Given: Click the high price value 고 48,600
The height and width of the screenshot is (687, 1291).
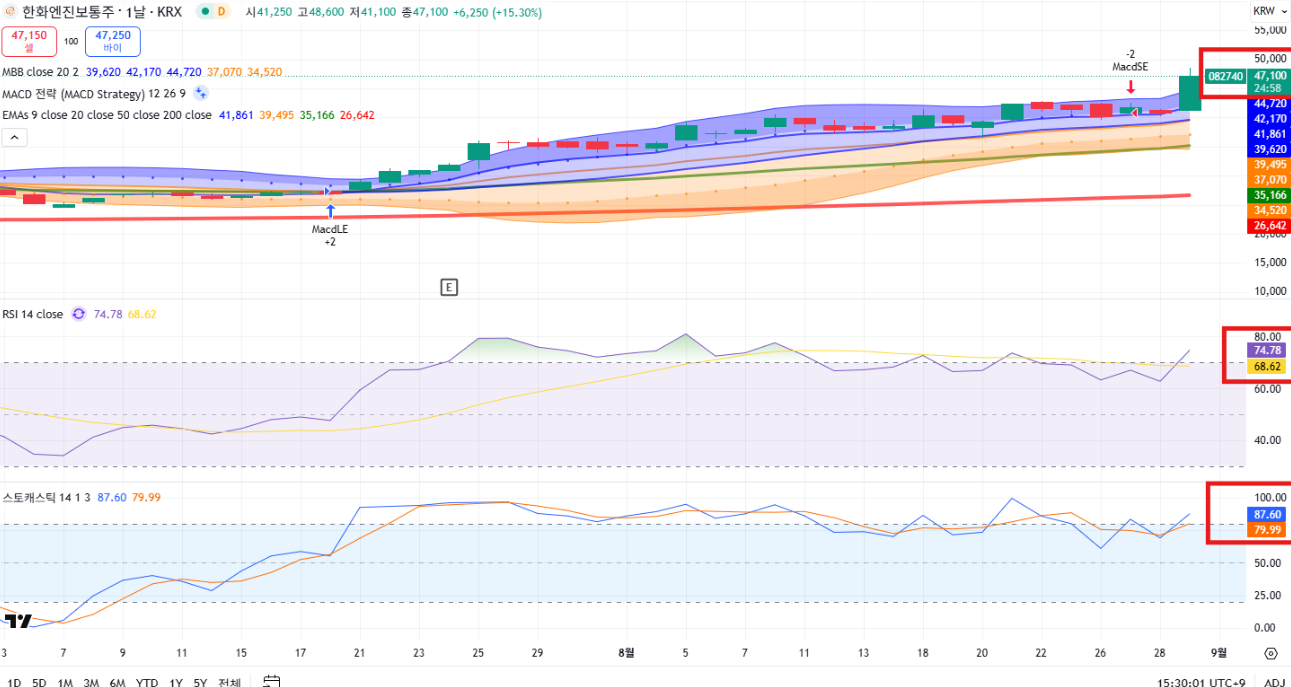Looking at the screenshot, I should (x=320, y=12).
